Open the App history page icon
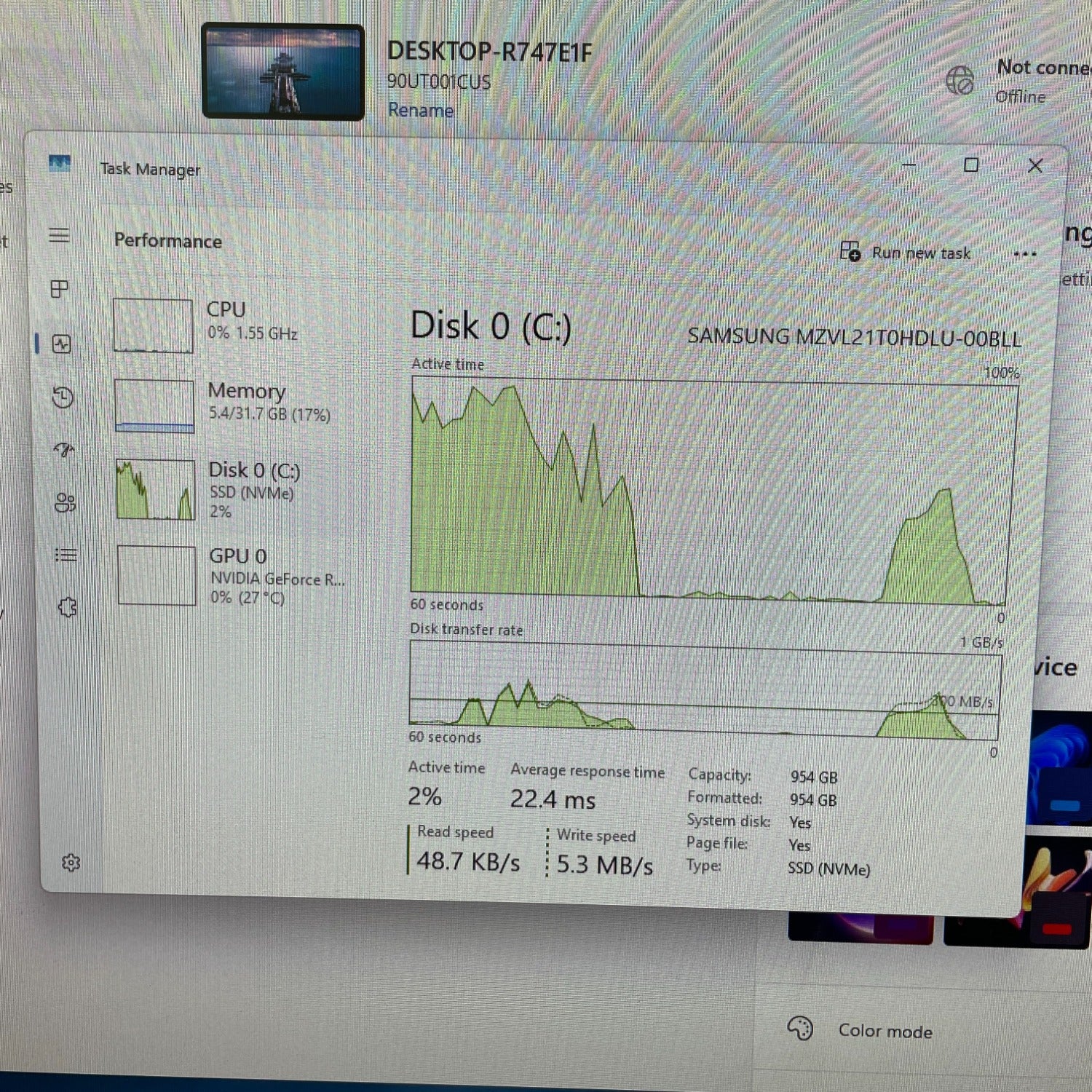Viewport: 1092px width, 1092px height. point(62,398)
